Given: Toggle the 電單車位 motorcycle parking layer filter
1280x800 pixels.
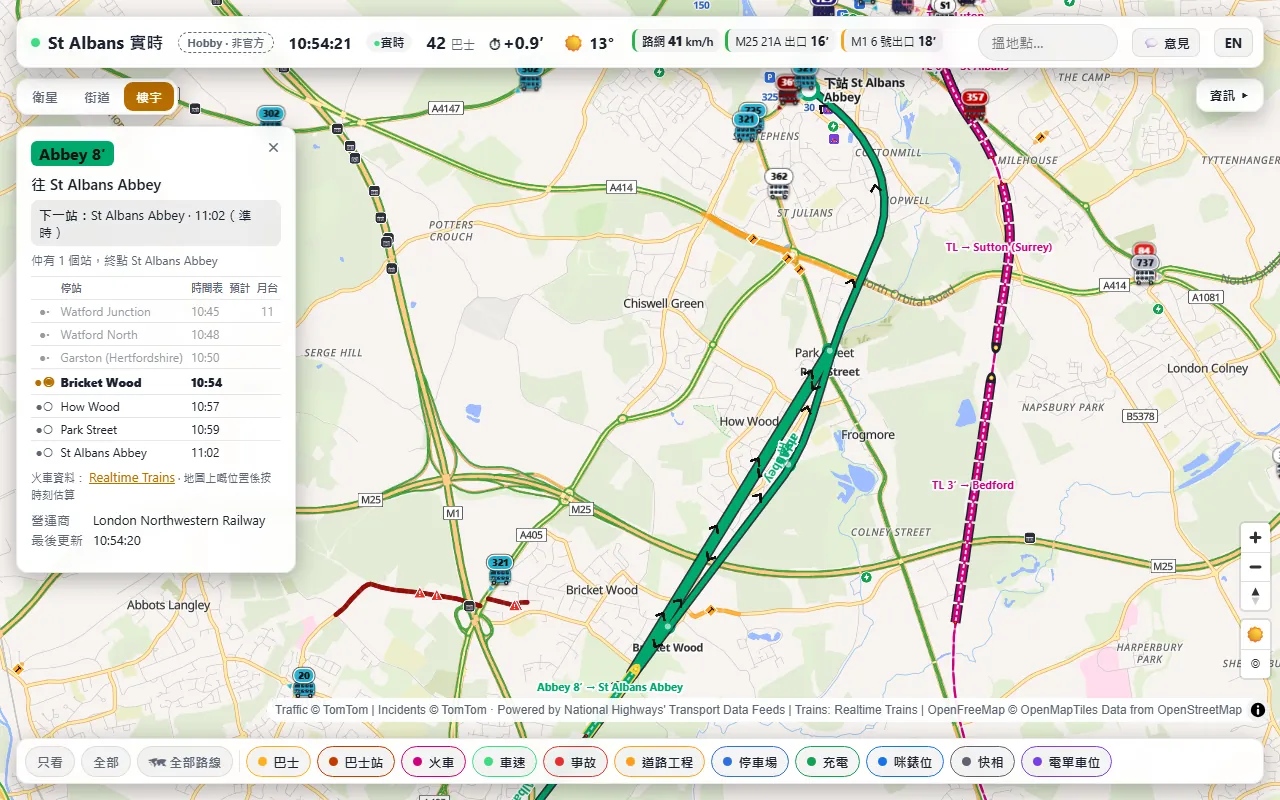Looking at the screenshot, I should click(x=1066, y=762).
